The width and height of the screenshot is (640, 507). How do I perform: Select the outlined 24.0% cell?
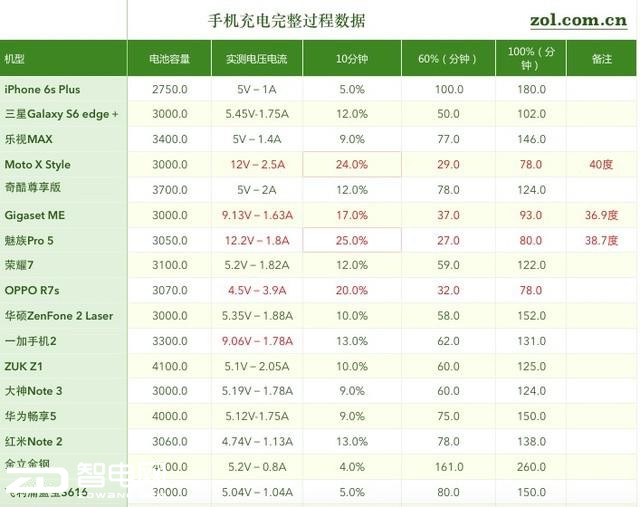point(352,165)
